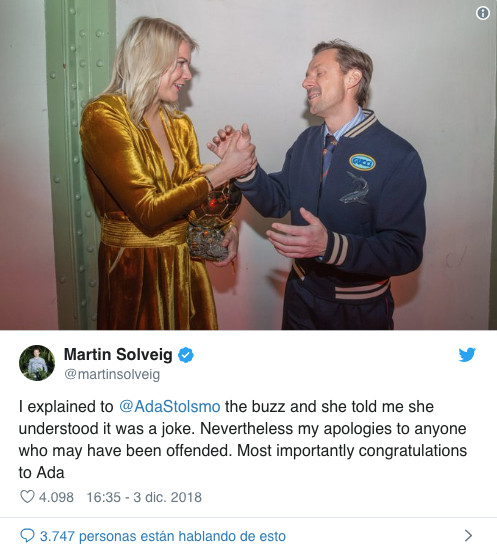Like the tweet with the heart icon
The width and height of the screenshot is (497, 554).
pyautogui.click(x=27, y=497)
